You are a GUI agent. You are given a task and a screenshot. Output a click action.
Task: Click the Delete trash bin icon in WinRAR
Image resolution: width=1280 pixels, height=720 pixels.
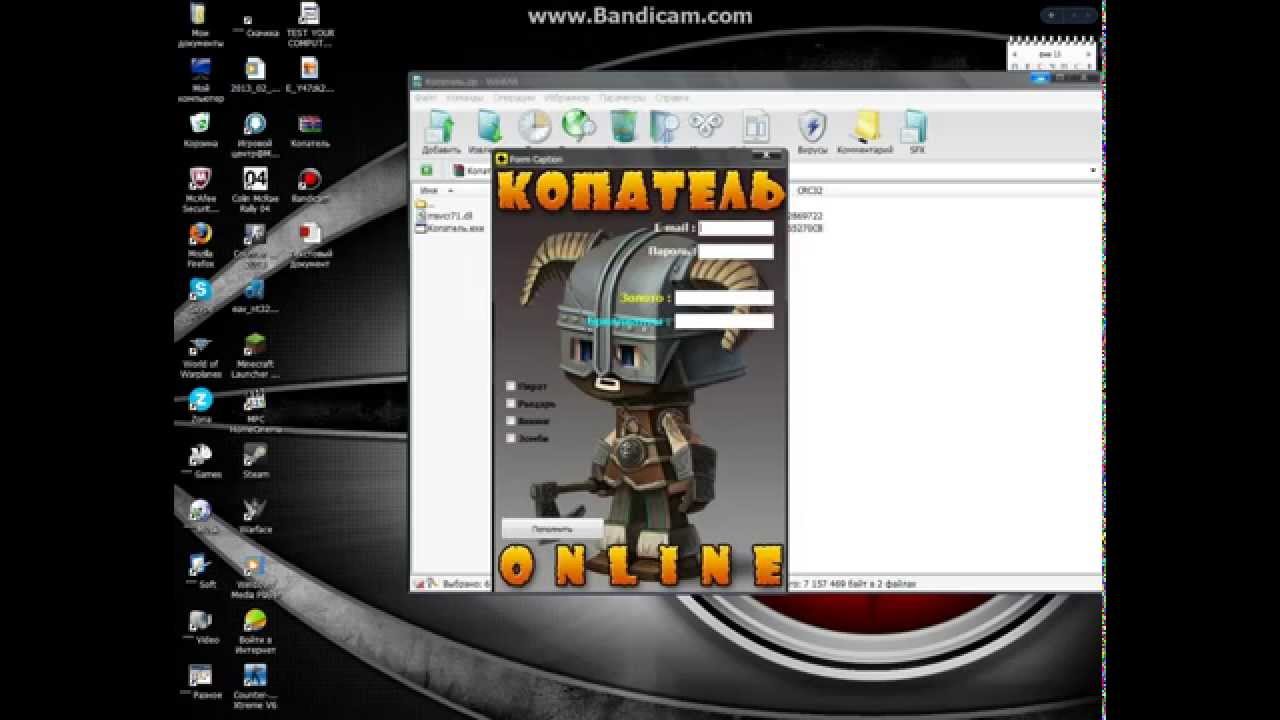pyautogui.click(x=622, y=127)
